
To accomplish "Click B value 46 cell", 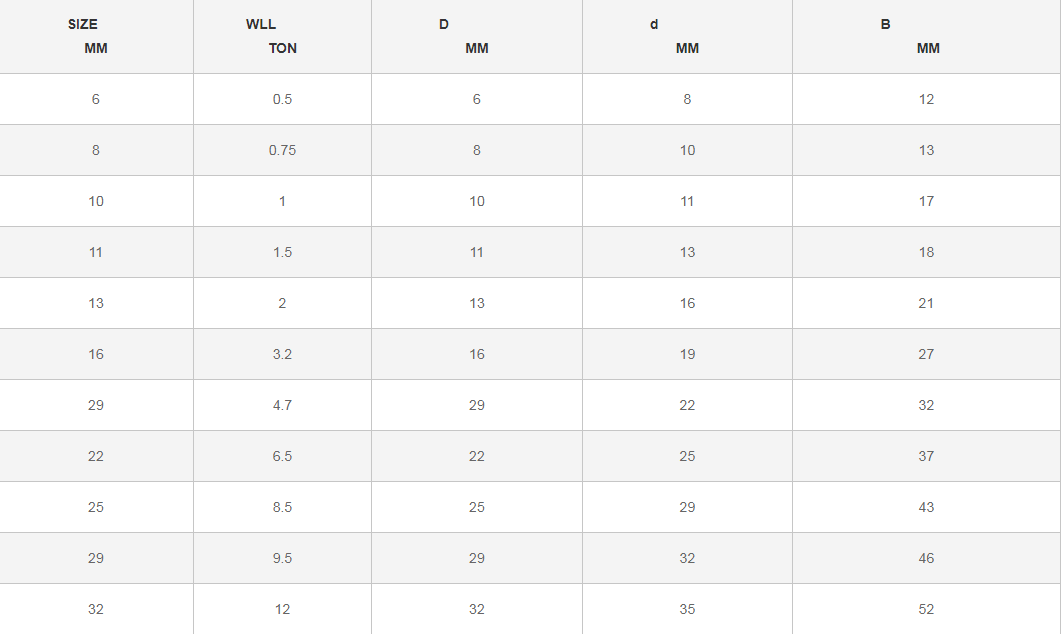I will coord(926,558).
